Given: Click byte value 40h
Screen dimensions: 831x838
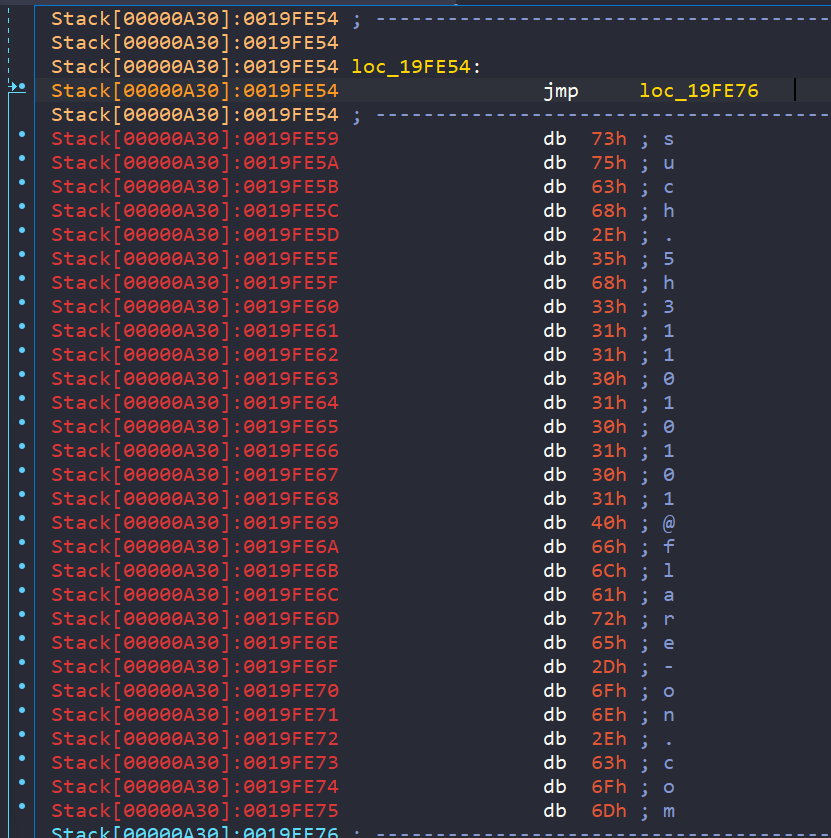Looking at the screenshot, I should click(609, 523).
